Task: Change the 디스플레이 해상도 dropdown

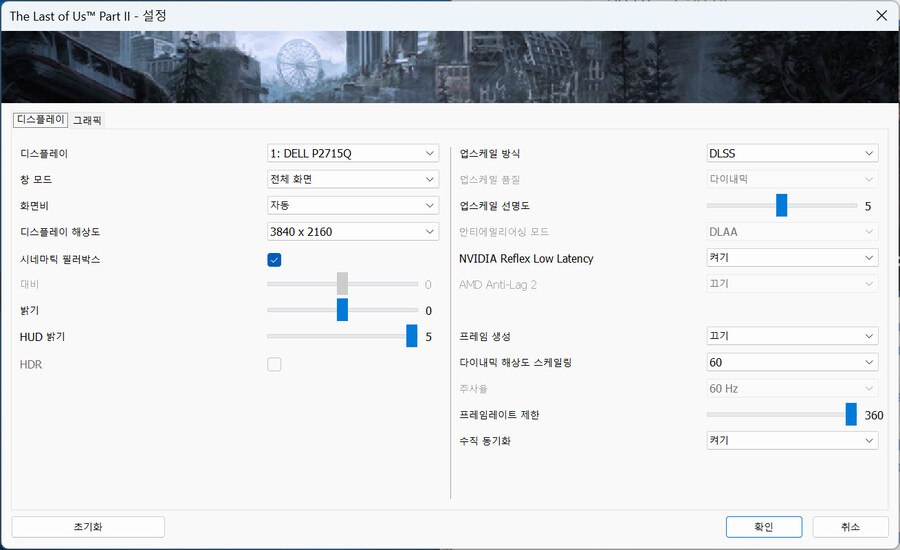Action: coord(353,231)
